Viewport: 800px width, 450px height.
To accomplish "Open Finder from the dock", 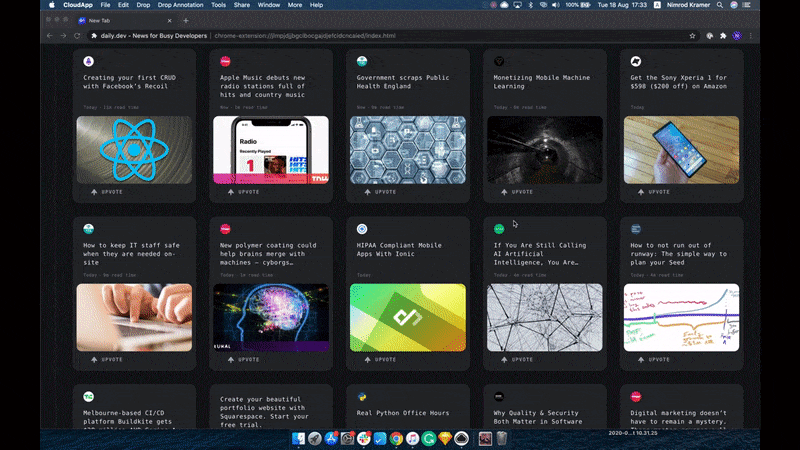I will point(298,438).
